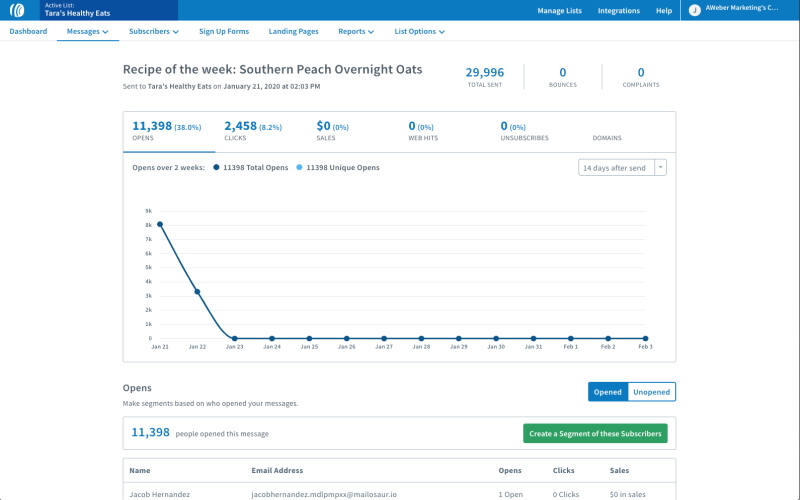Expand the Subscribers dropdown menu
Image resolution: width=800 pixels, height=500 pixels.
pos(154,32)
